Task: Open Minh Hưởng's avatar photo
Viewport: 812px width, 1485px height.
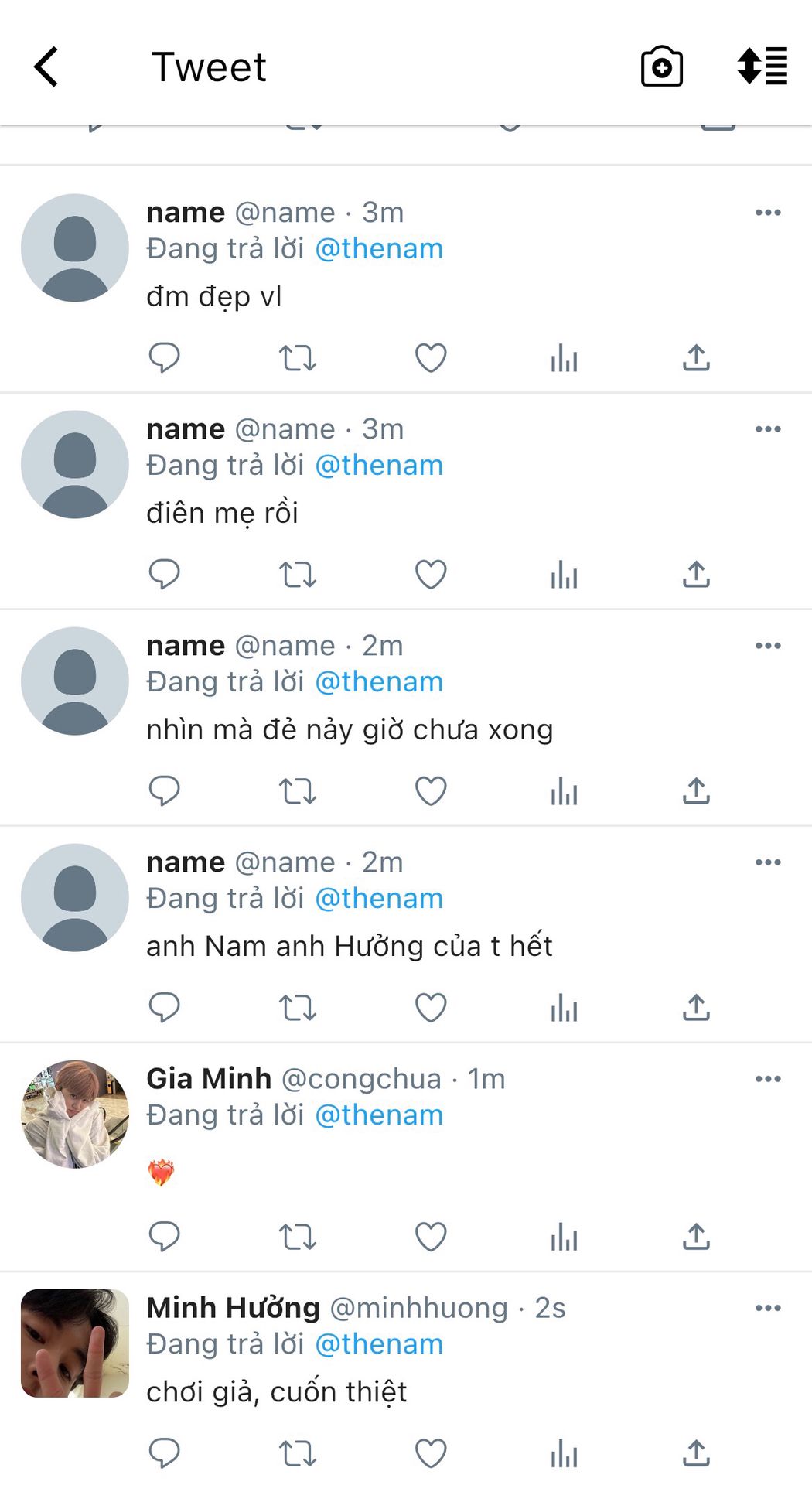Action: (x=75, y=1343)
